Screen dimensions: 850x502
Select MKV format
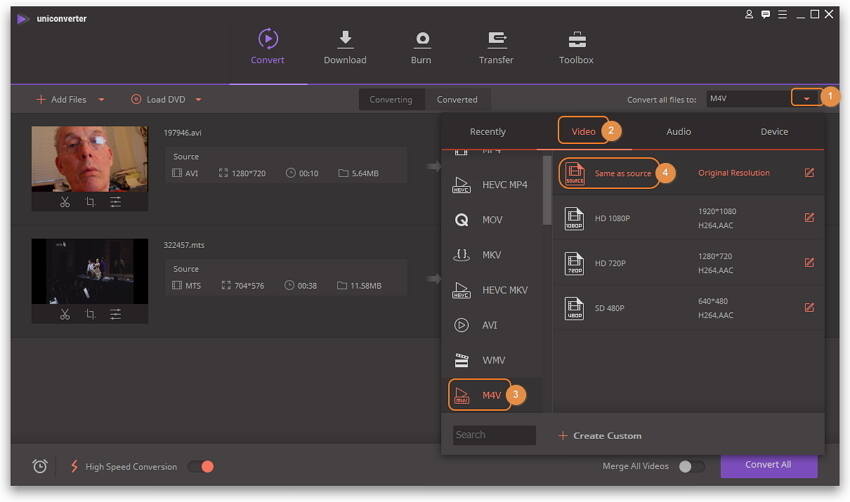(x=492, y=255)
